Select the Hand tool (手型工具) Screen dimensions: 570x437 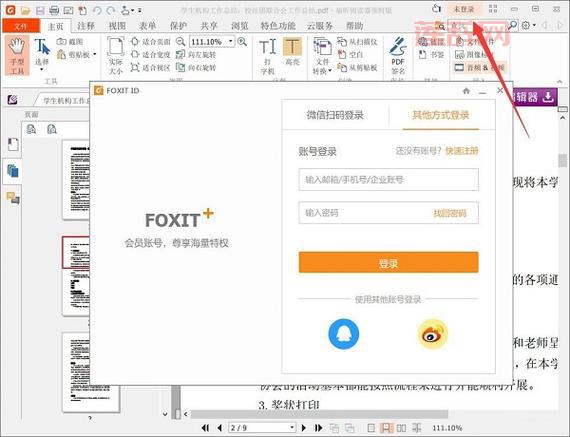pyautogui.click(x=17, y=56)
